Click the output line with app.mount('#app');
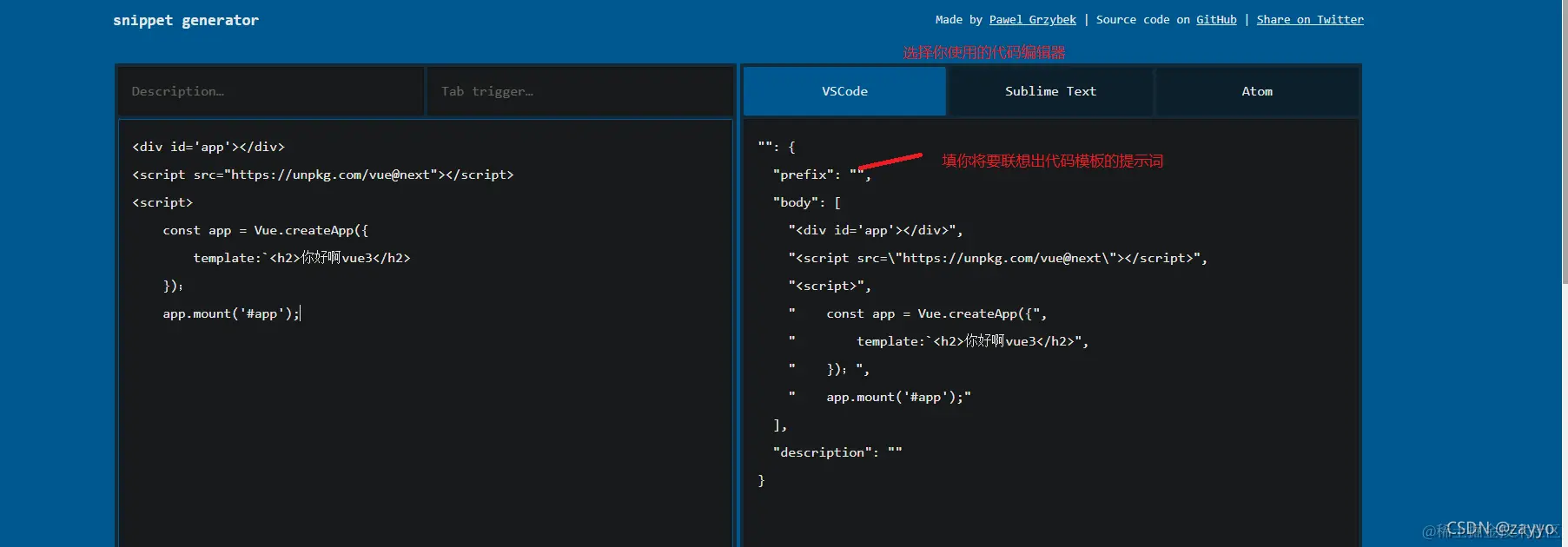 click(x=880, y=397)
